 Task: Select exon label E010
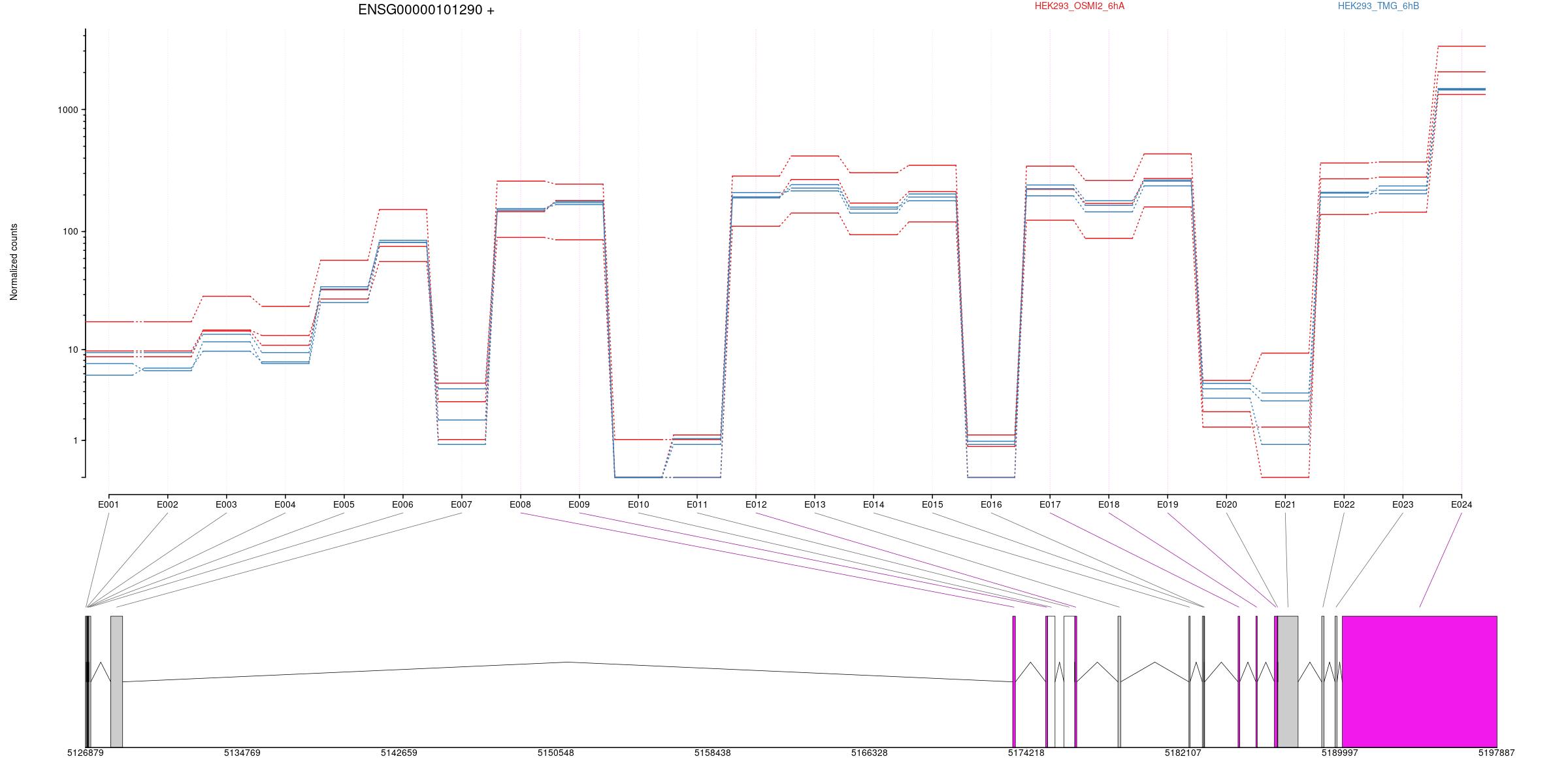pyautogui.click(x=638, y=504)
